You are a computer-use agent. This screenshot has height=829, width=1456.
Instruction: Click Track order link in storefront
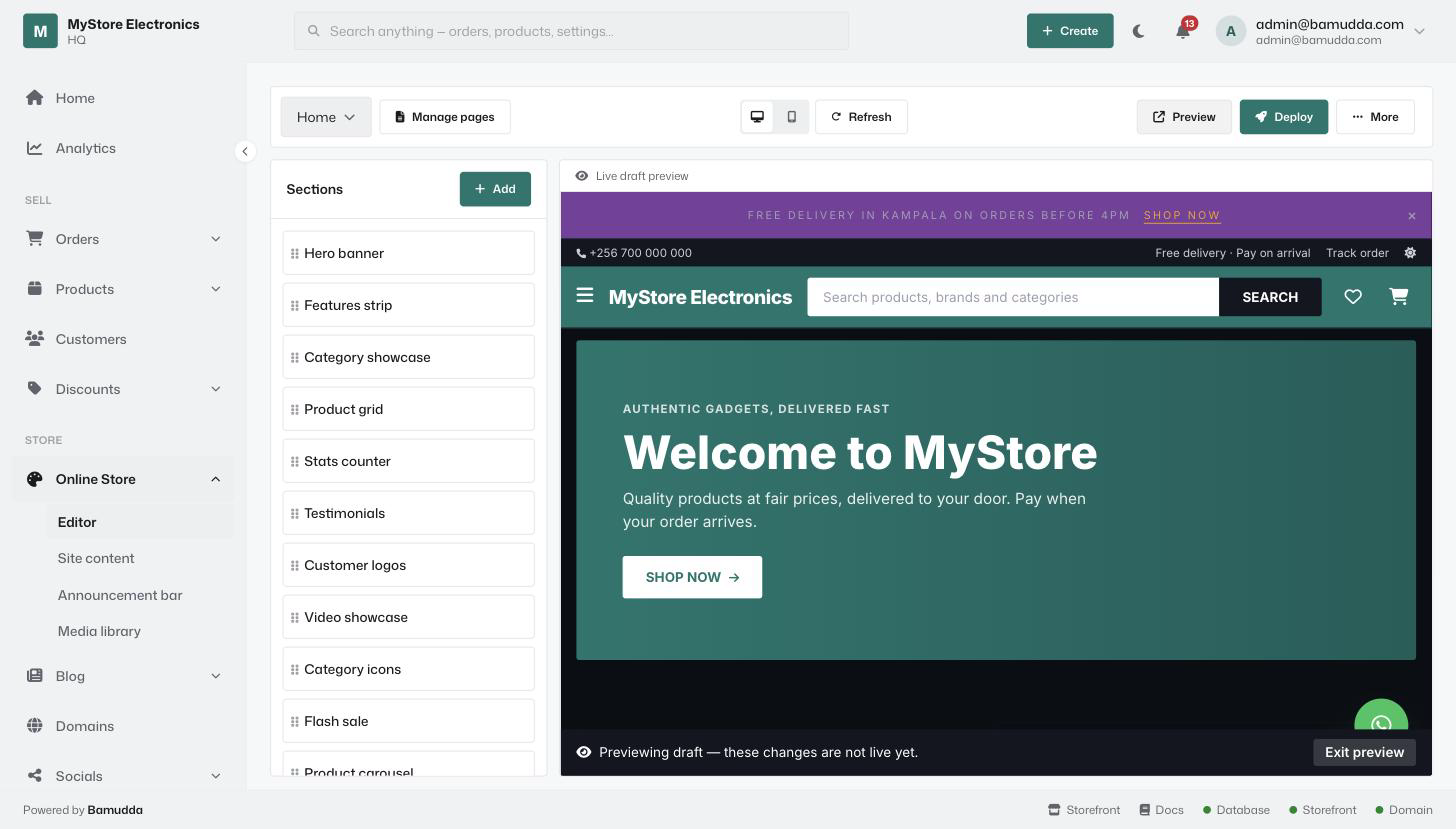click(1357, 253)
